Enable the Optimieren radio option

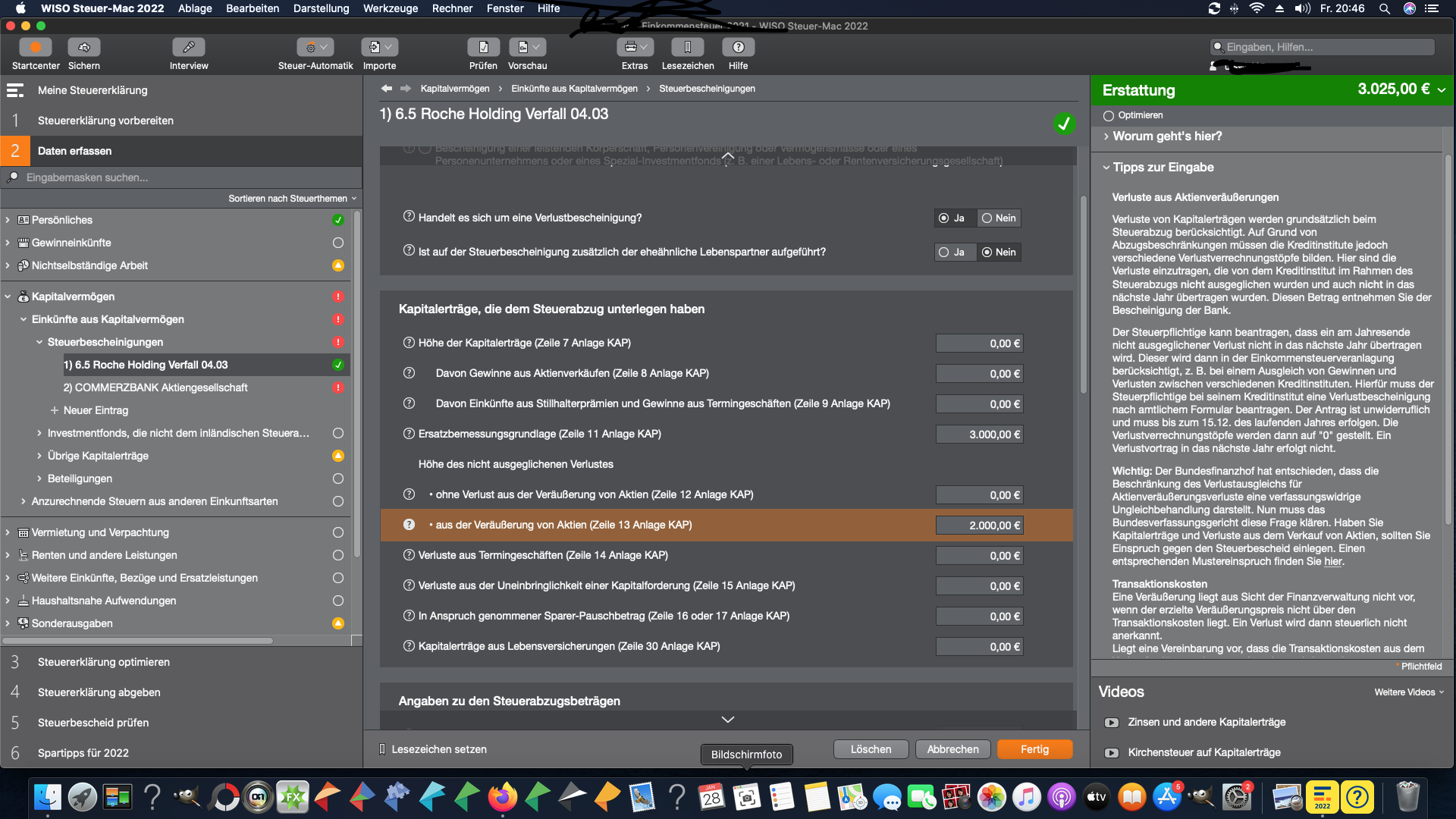[1109, 116]
